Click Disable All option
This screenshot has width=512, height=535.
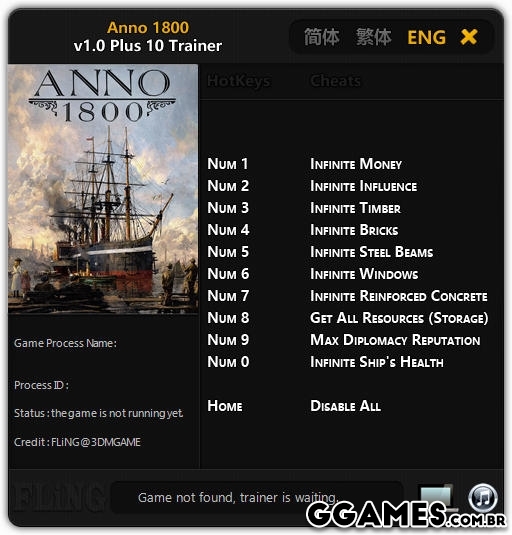coord(345,406)
